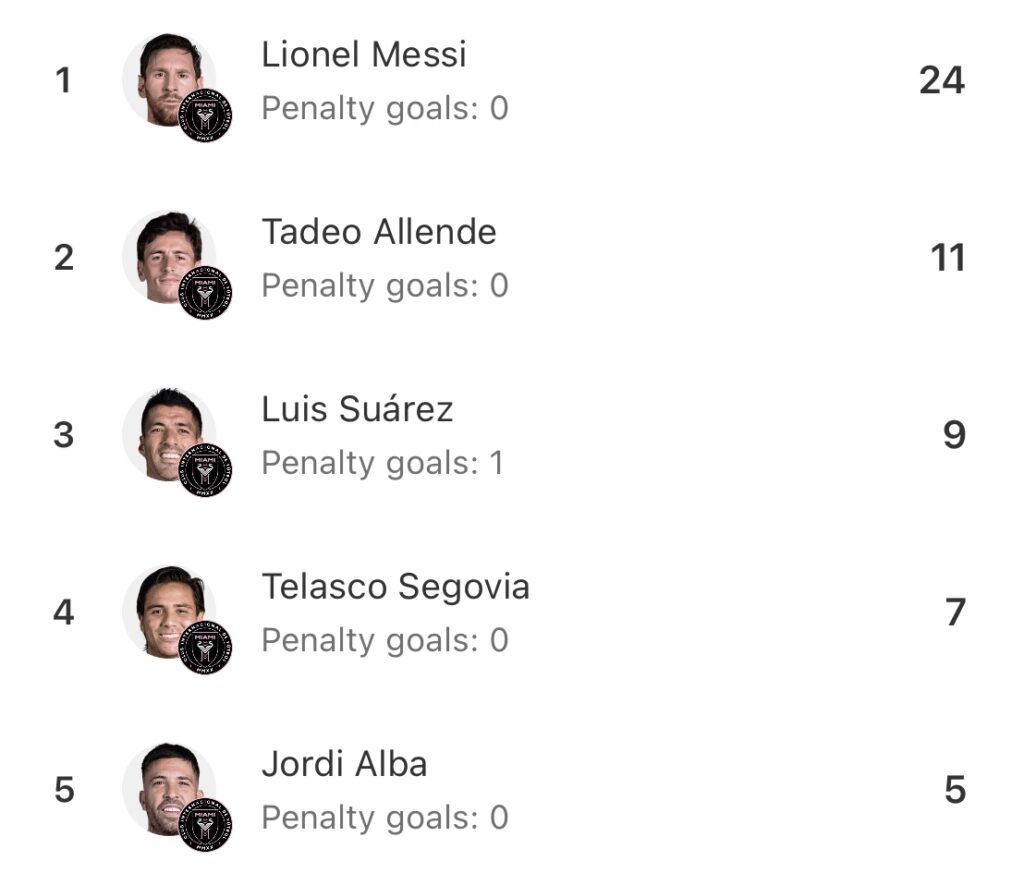Select the Telasco Segovia name
The width and height of the screenshot is (1024, 873).
pyautogui.click(x=395, y=586)
